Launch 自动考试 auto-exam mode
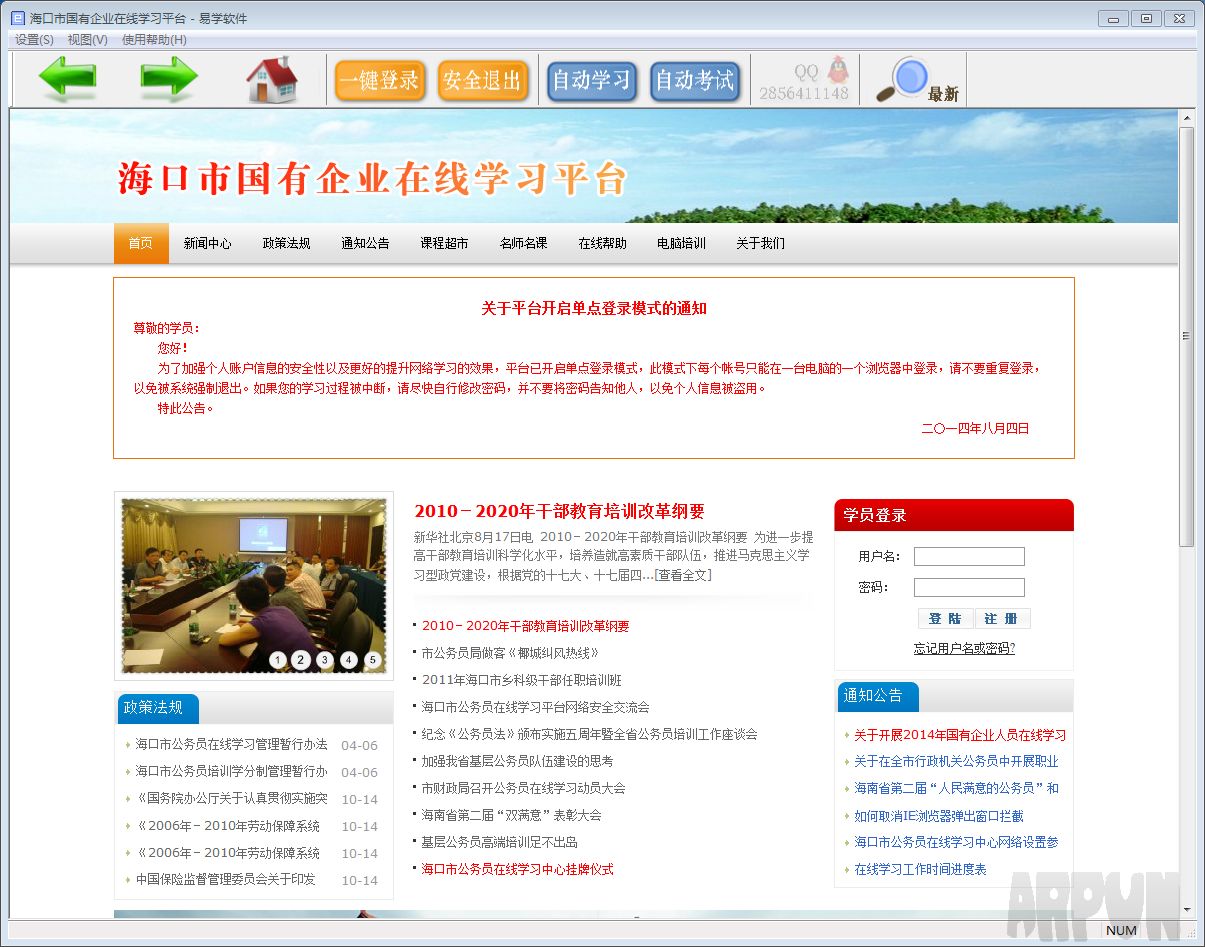Viewport: 1205px width, 947px height. click(695, 79)
